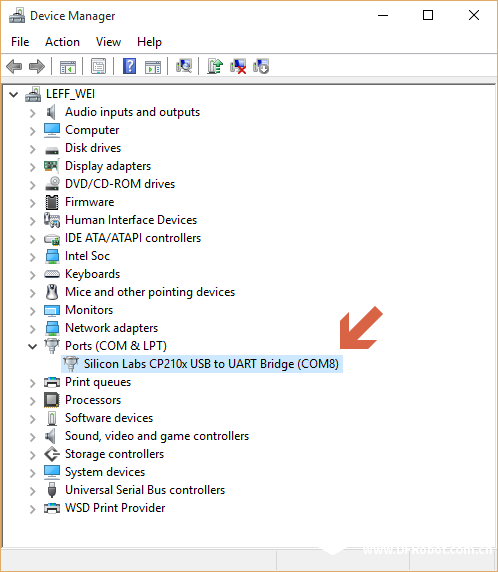This screenshot has width=498, height=572.
Task: Expand the Network adapters category
Action: 33,329
